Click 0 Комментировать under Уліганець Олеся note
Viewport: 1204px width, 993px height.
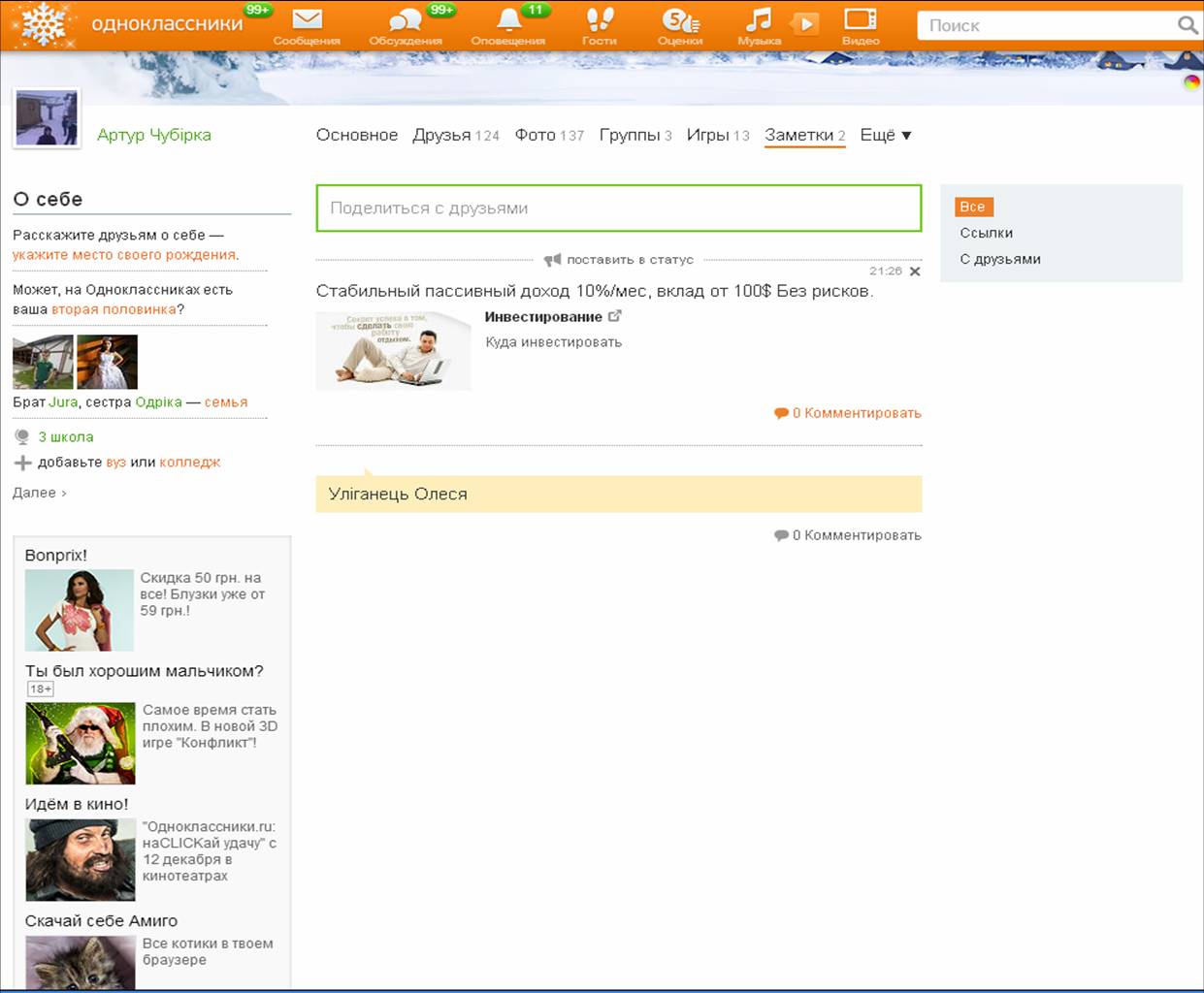(857, 535)
